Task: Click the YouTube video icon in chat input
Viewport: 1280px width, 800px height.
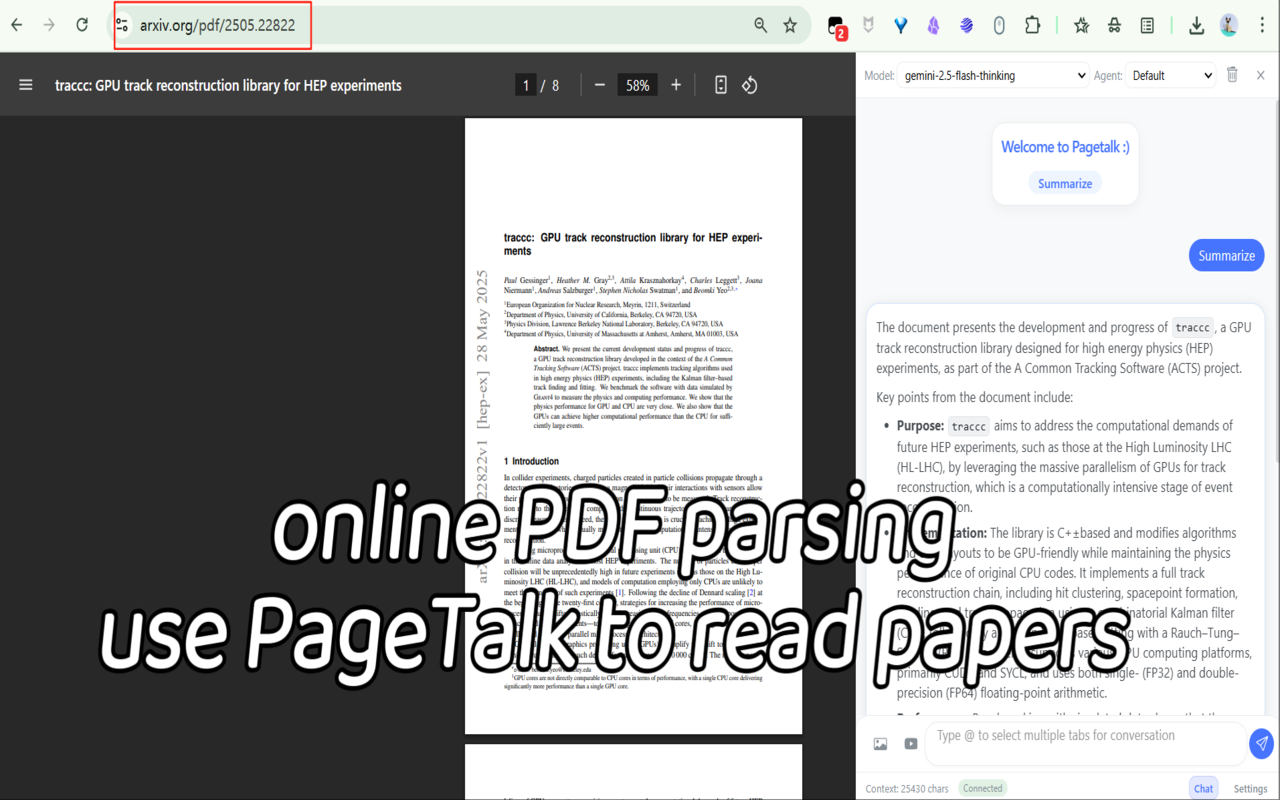Action: 911,743
